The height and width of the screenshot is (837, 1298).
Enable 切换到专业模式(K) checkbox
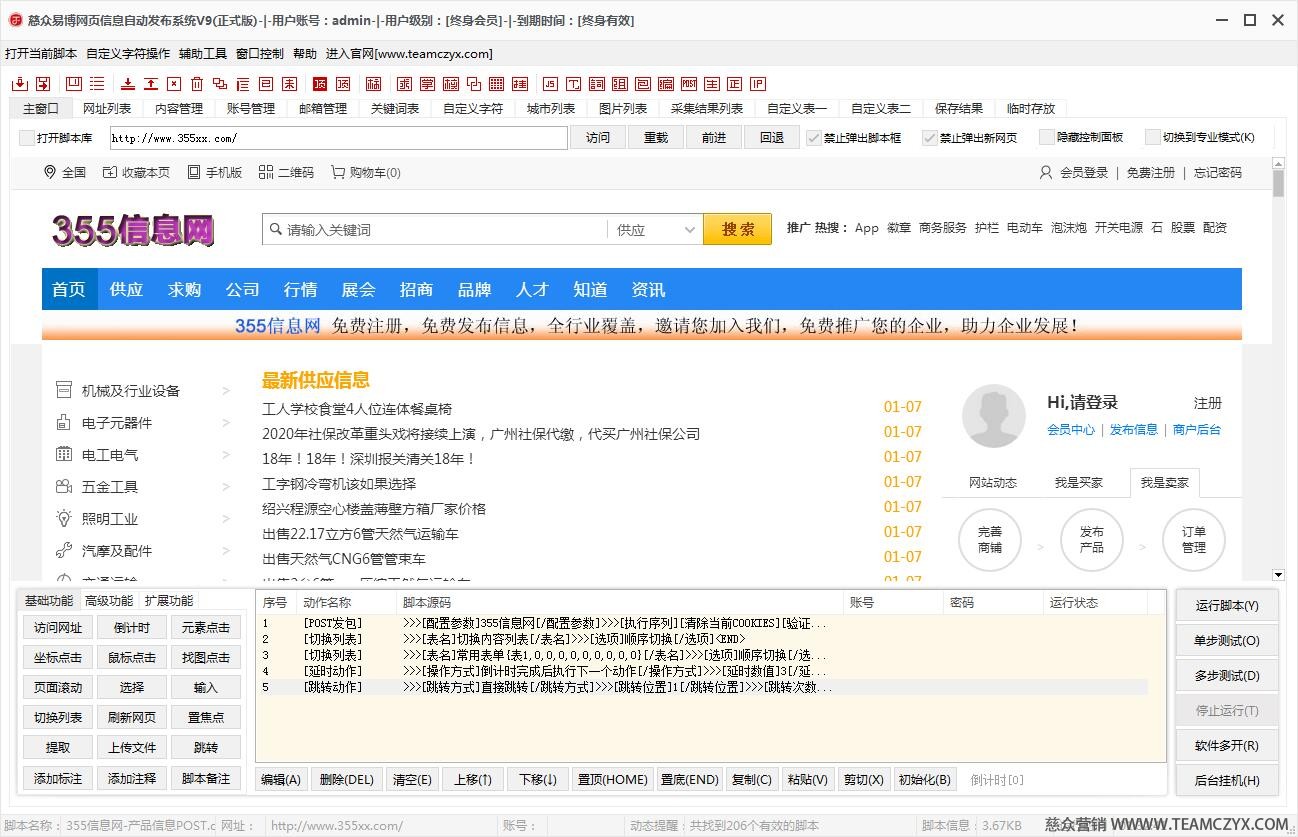(1154, 137)
